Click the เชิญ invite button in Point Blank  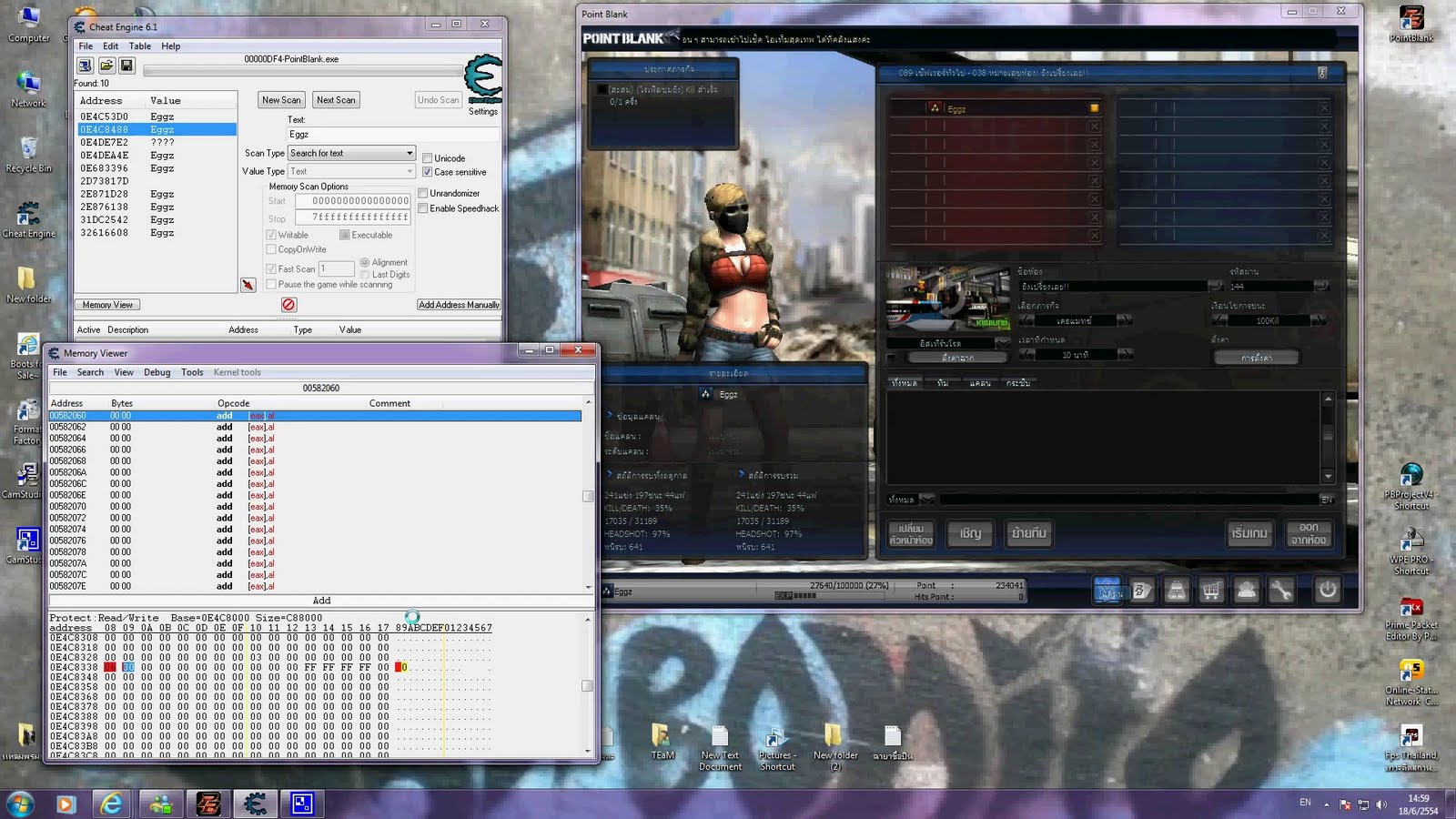coord(970,533)
